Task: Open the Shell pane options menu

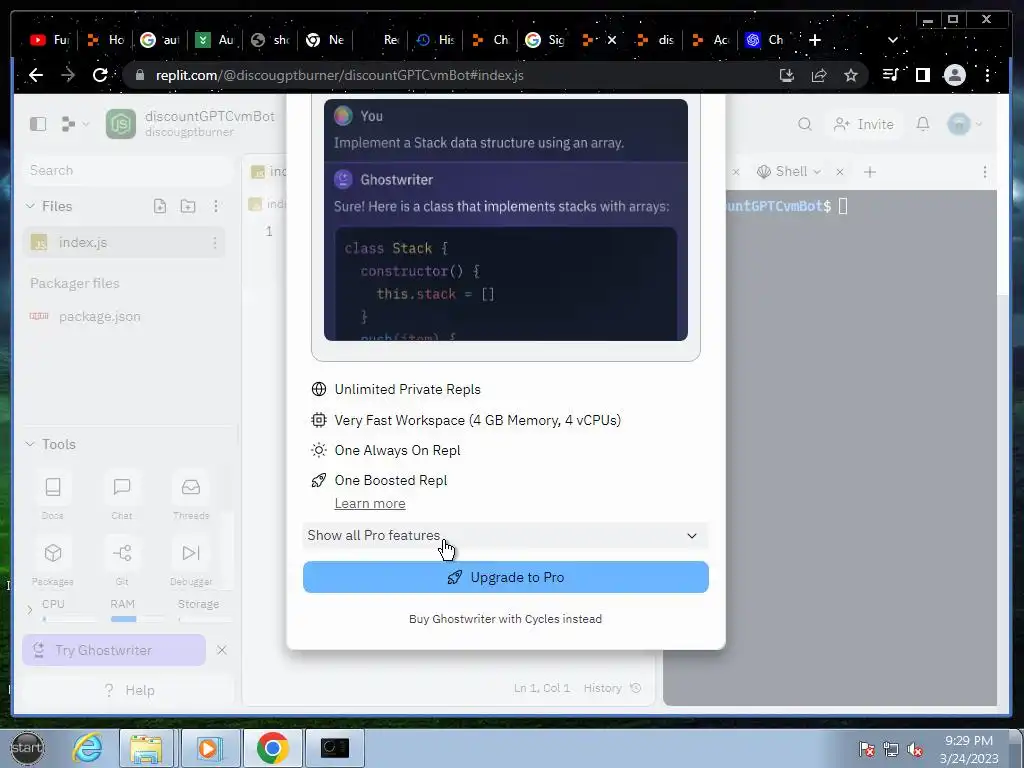Action: 985,172
